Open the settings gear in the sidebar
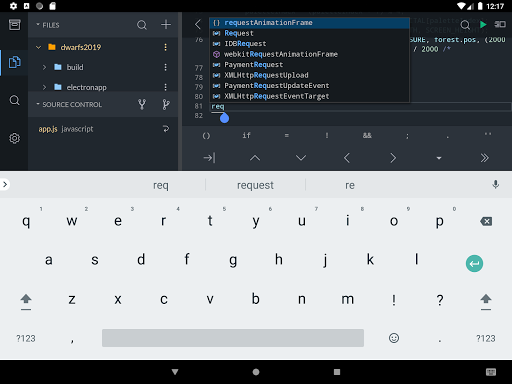Viewport: 512px width, 384px height. tap(14, 138)
